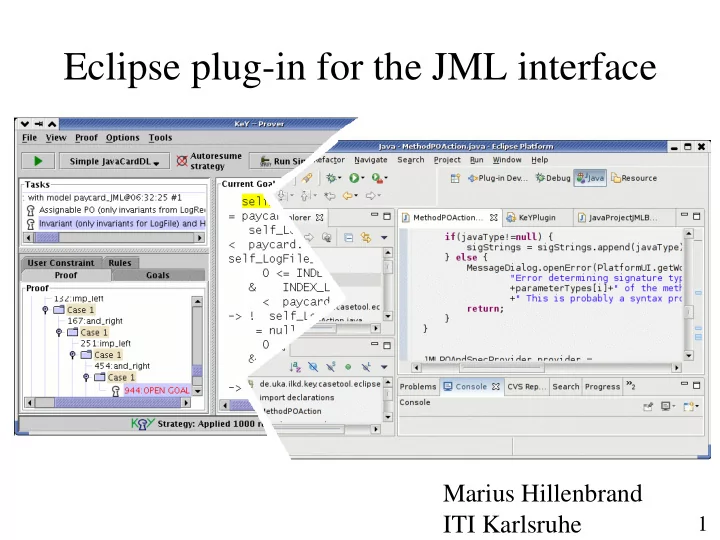
Task: Open the Navigate menu in Eclipse
Action: click(x=371, y=160)
